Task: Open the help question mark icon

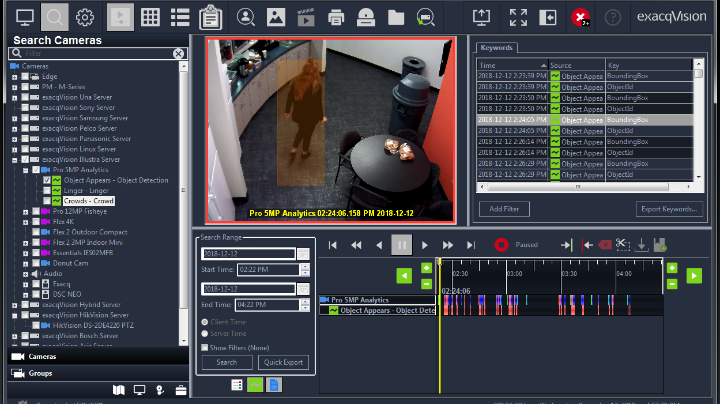Action: tap(613, 17)
